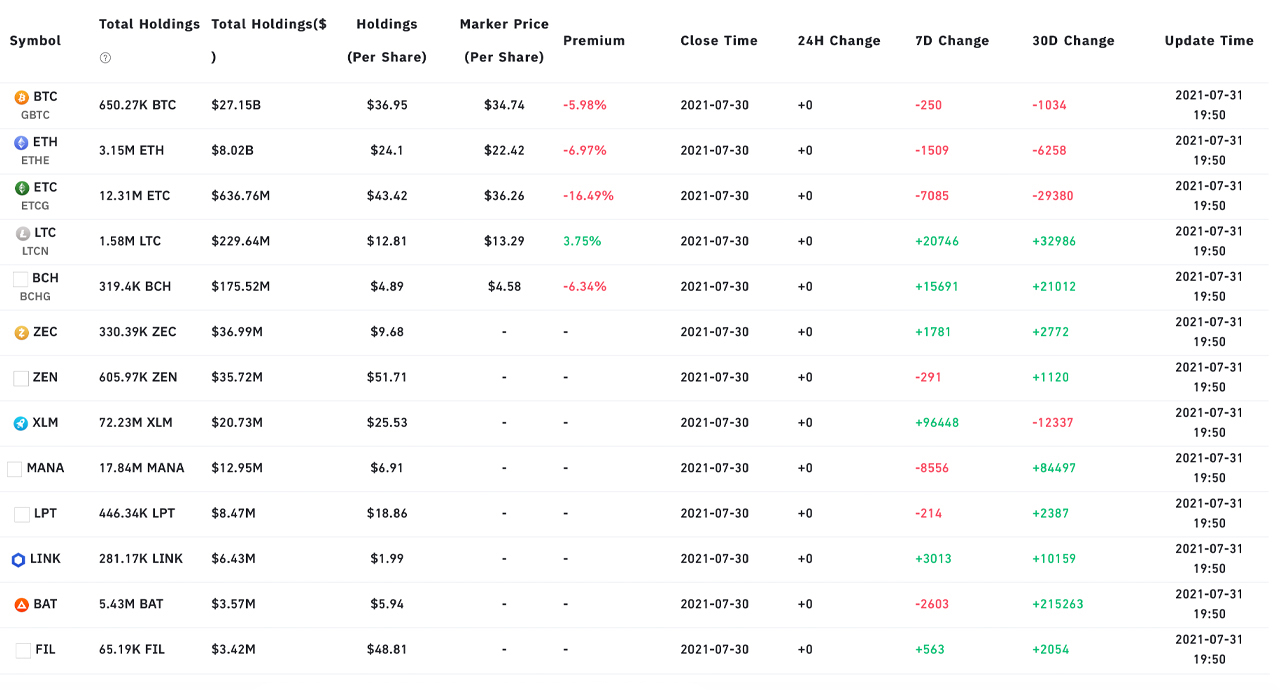Click the Symbol column header
Image resolution: width=1280 pixels, height=690 pixels.
pyautogui.click(x=35, y=41)
